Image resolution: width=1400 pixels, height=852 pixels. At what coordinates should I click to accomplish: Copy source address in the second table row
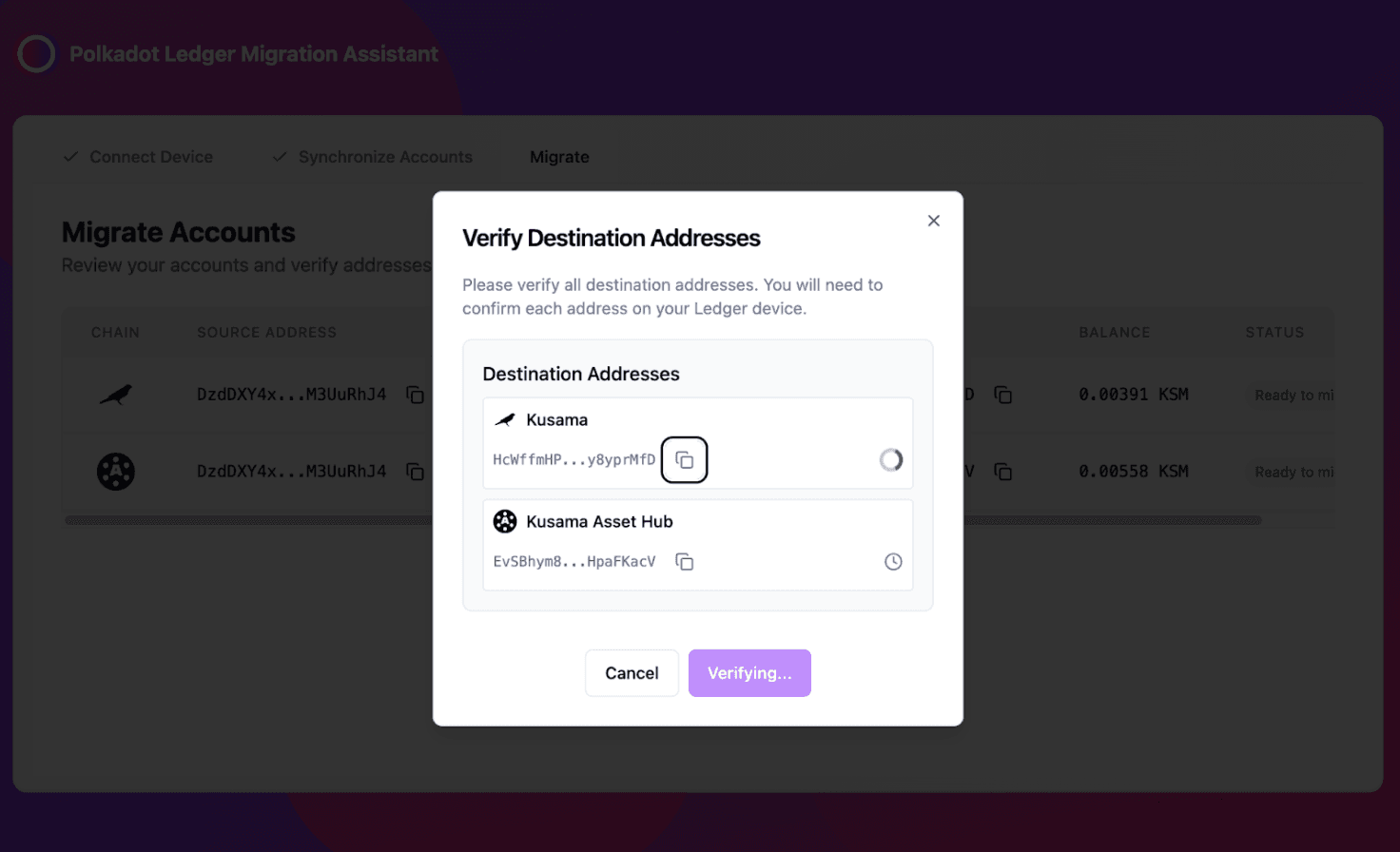click(416, 472)
